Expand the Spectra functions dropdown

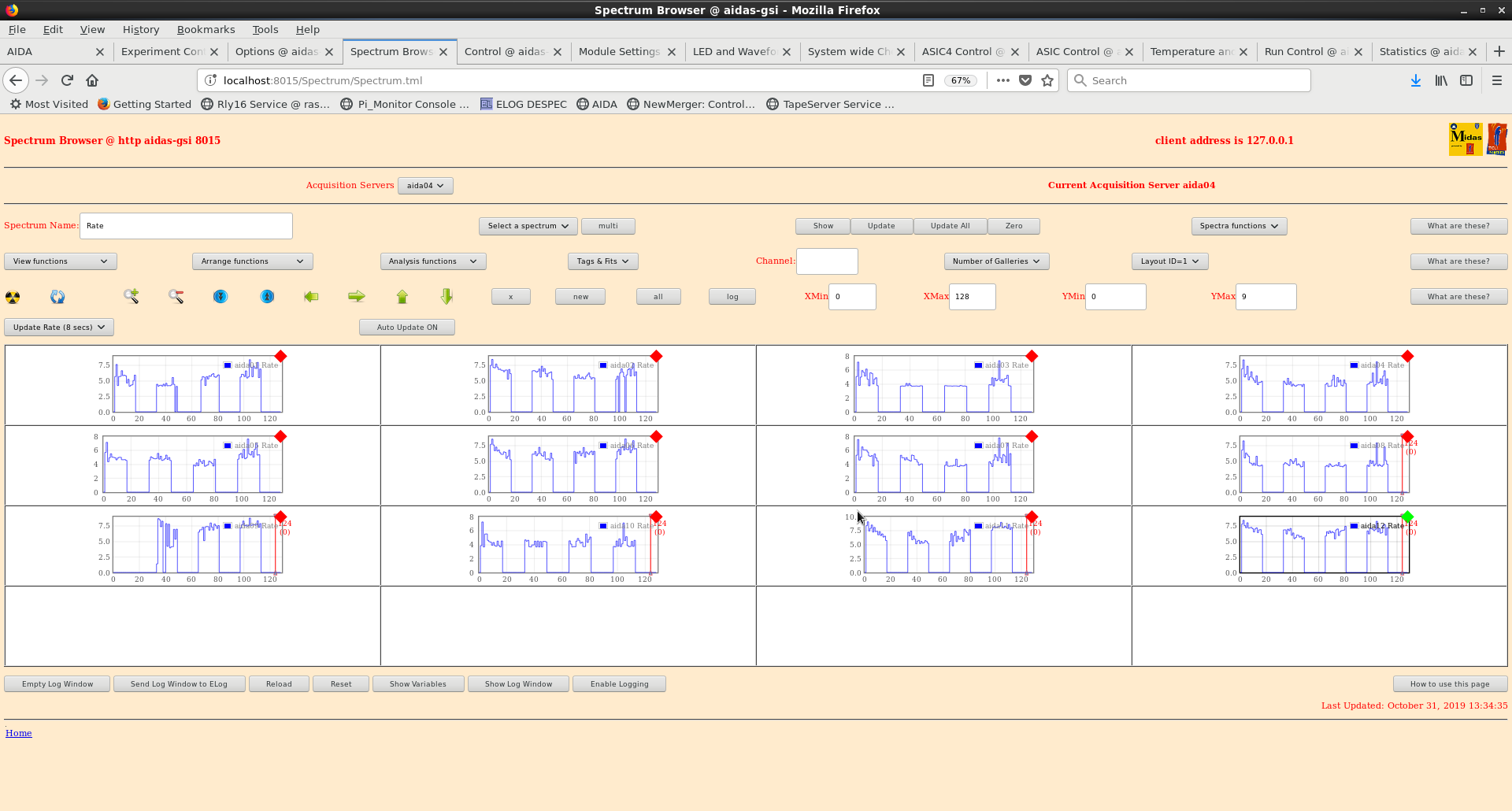[x=1239, y=226]
